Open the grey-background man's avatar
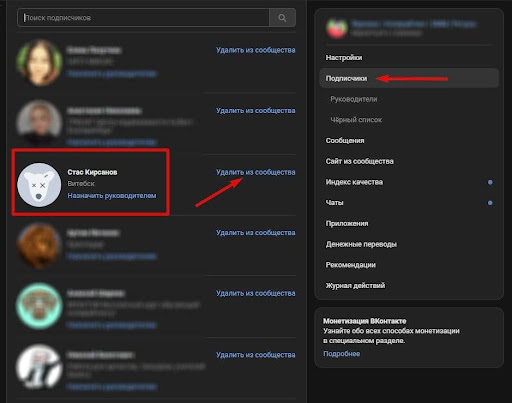 [x=39, y=123]
